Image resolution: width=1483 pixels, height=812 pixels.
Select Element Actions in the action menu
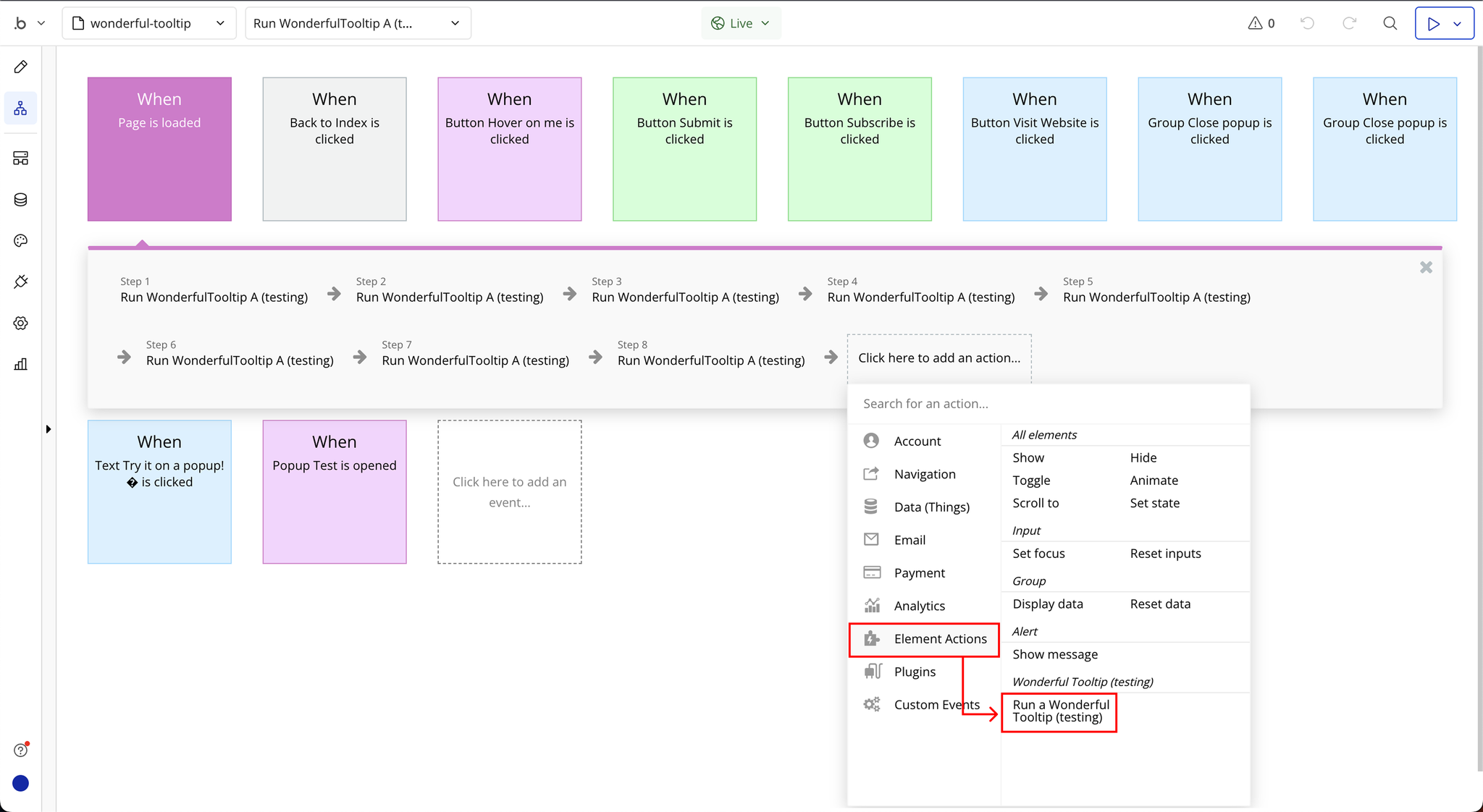939,639
